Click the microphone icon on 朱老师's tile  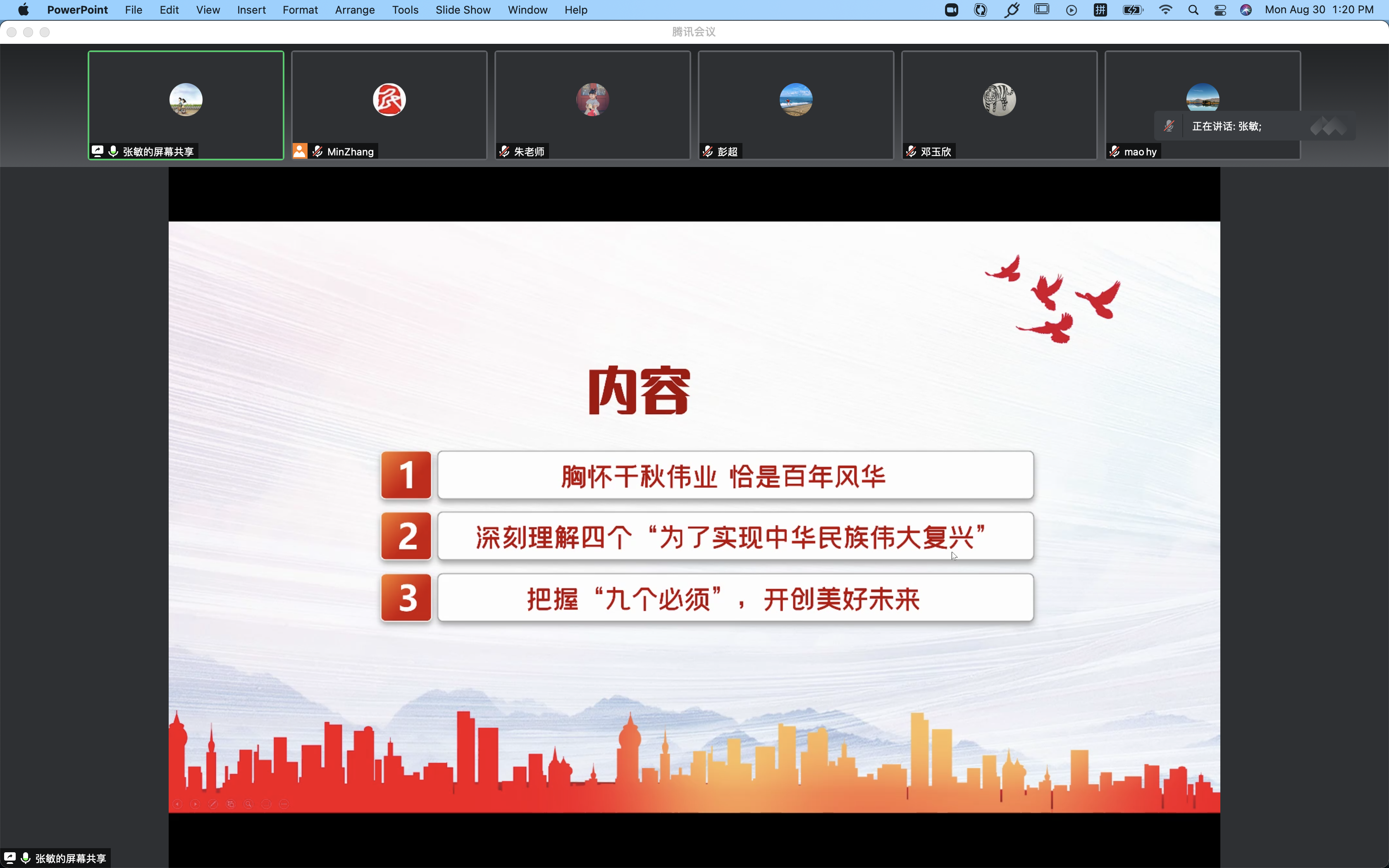[x=504, y=152]
